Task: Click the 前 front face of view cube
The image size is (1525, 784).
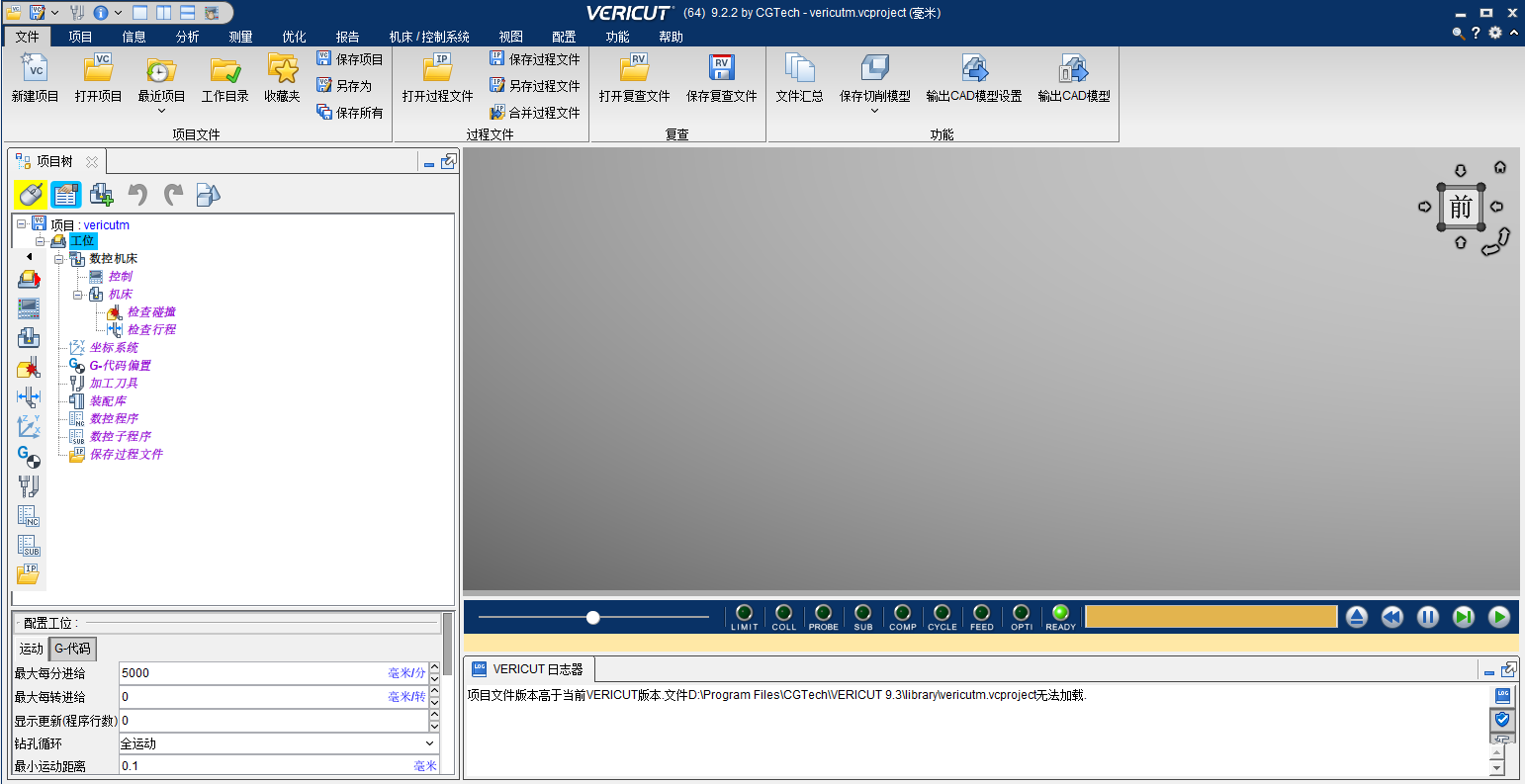Action: [x=1461, y=208]
